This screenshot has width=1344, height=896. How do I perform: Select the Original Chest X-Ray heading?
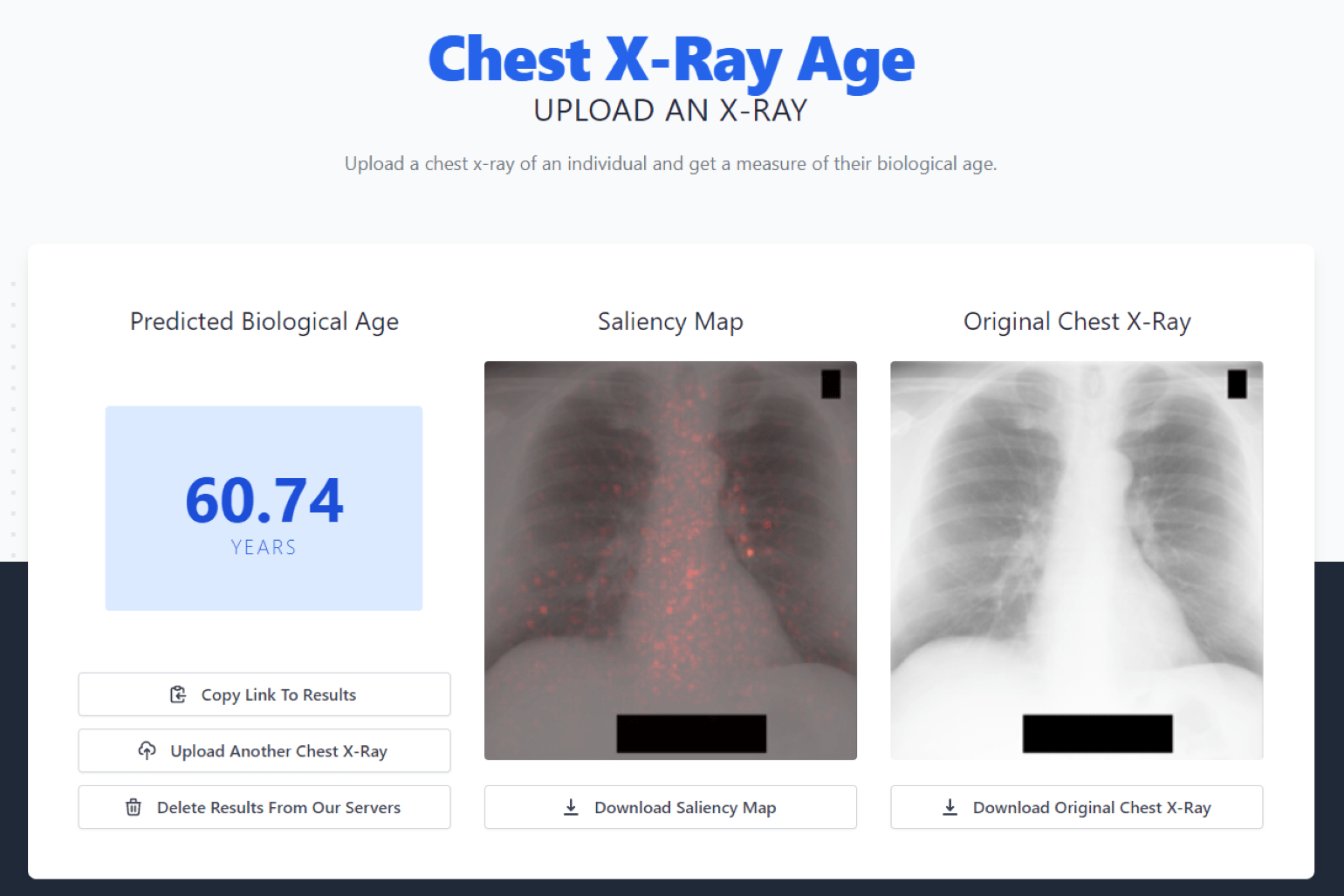[x=1077, y=321]
